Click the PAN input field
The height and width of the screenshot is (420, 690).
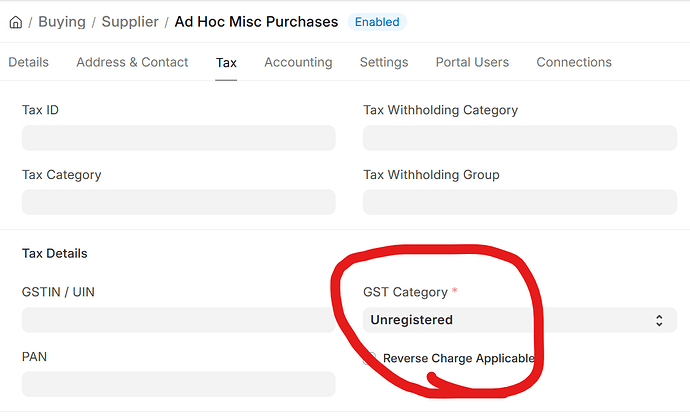[x=178, y=384]
